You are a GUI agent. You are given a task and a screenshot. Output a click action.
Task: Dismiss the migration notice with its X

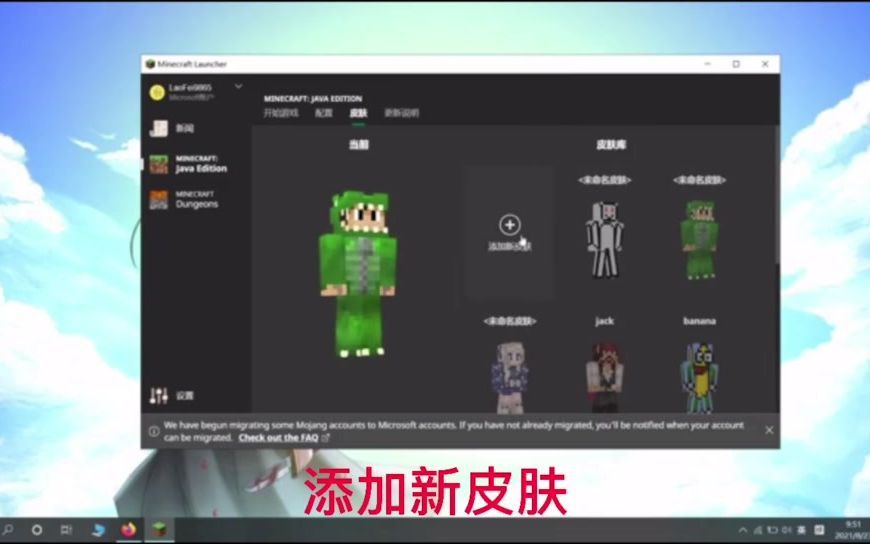[768, 430]
